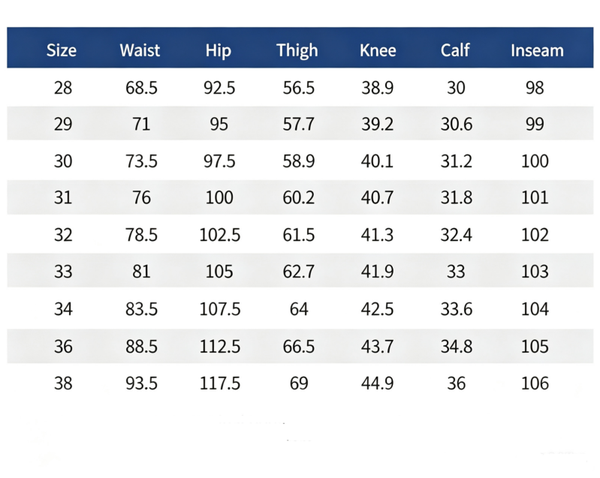This screenshot has height=478, width=600.
Task: Click size 33 in the Size column
Action: coord(63,271)
